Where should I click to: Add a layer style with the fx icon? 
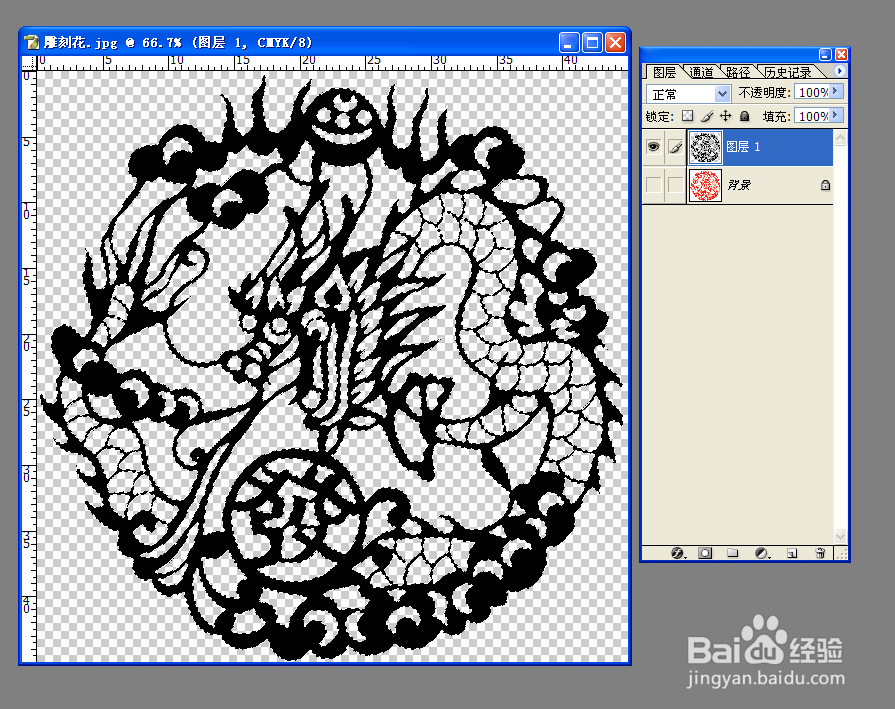678,553
